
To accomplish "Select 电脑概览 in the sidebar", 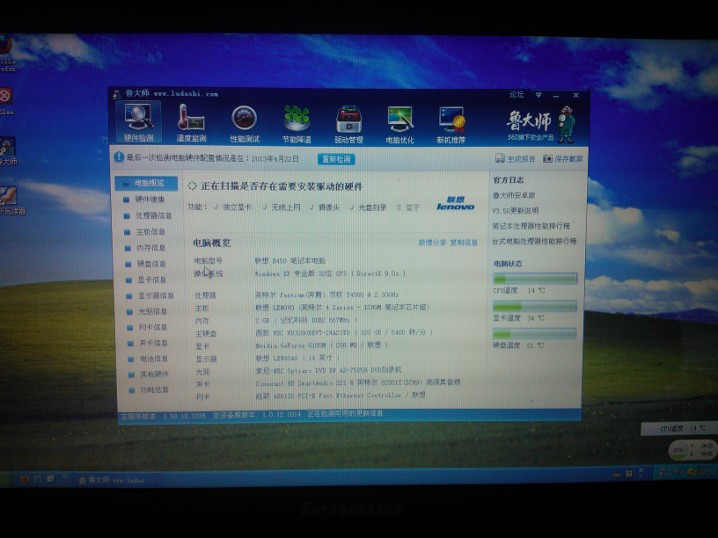I will coord(147,183).
